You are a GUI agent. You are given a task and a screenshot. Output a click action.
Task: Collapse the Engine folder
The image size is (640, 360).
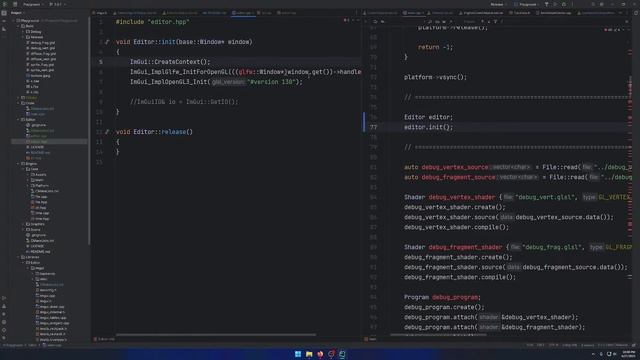click(x=18, y=164)
